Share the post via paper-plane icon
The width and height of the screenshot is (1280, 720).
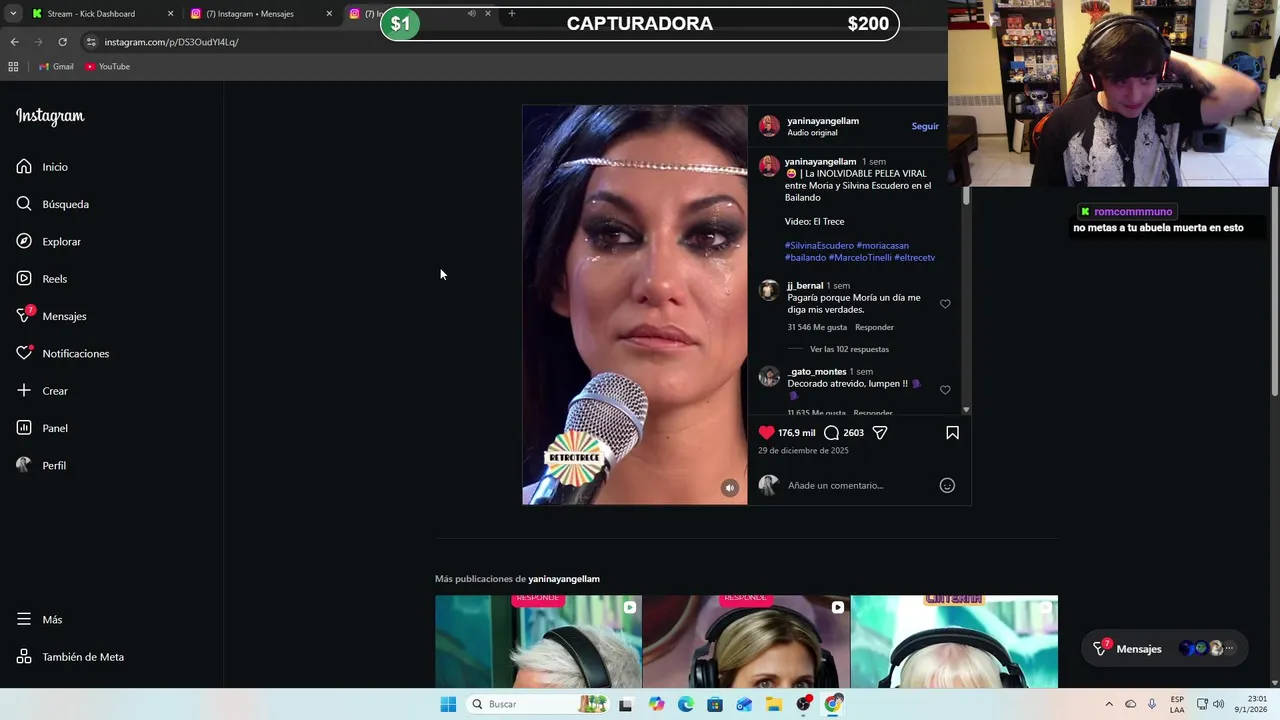pyautogui.click(x=880, y=433)
